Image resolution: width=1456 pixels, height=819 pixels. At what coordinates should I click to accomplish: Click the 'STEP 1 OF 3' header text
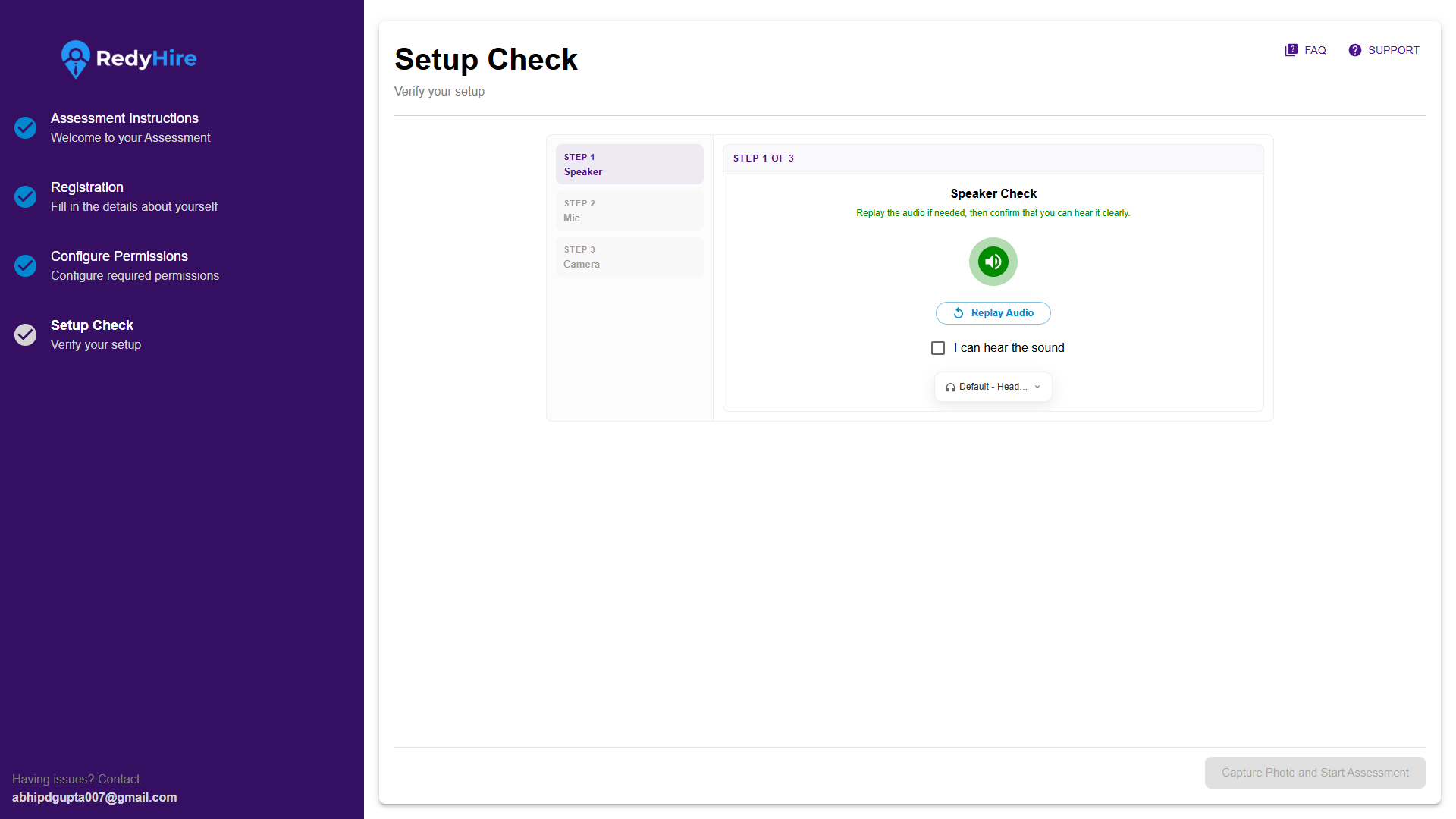click(x=764, y=158)
